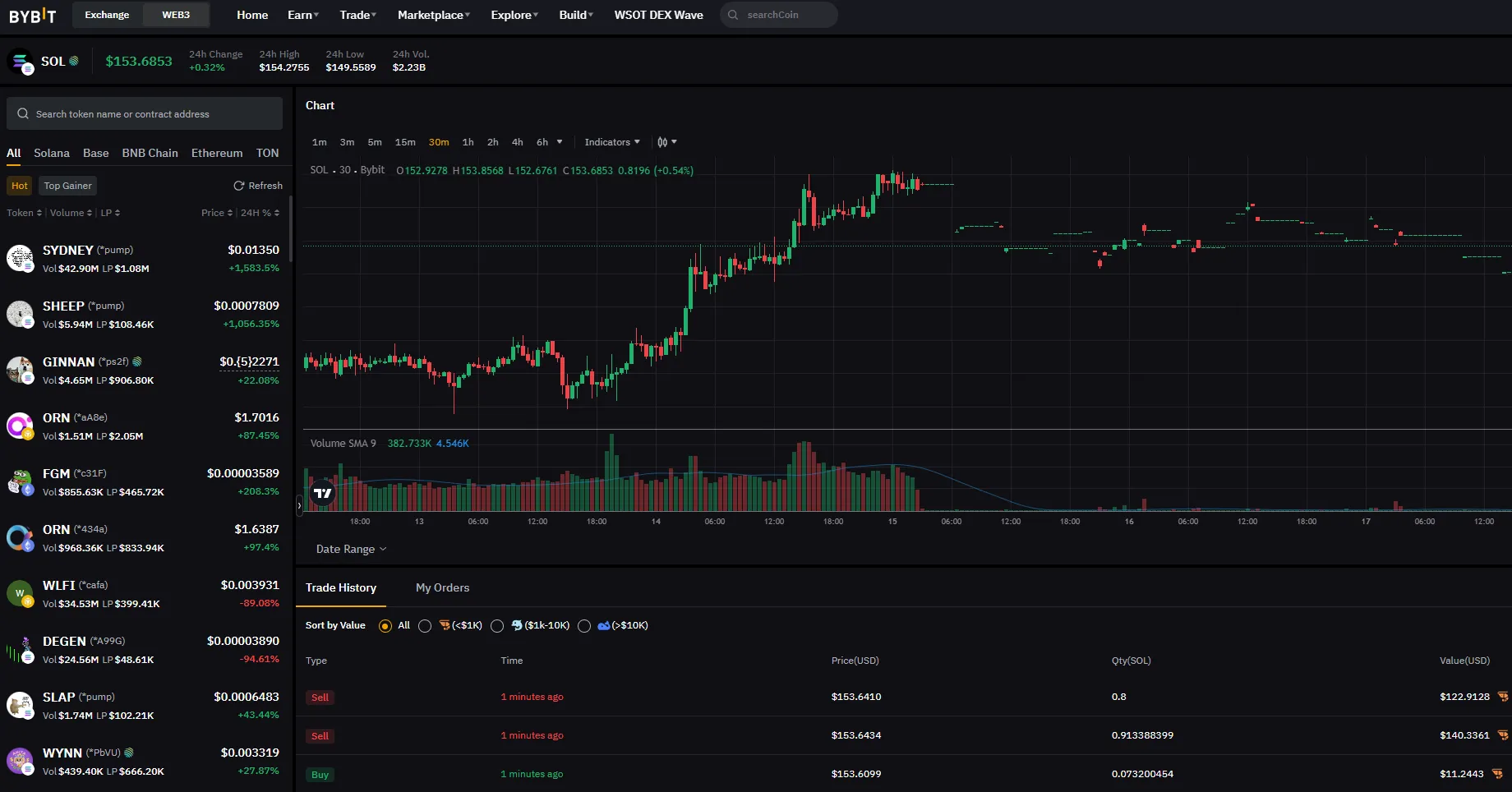Click the GINNAN token avatar icon
The height and width of the screenshot is (792, 1512).
tap(21, 370)
